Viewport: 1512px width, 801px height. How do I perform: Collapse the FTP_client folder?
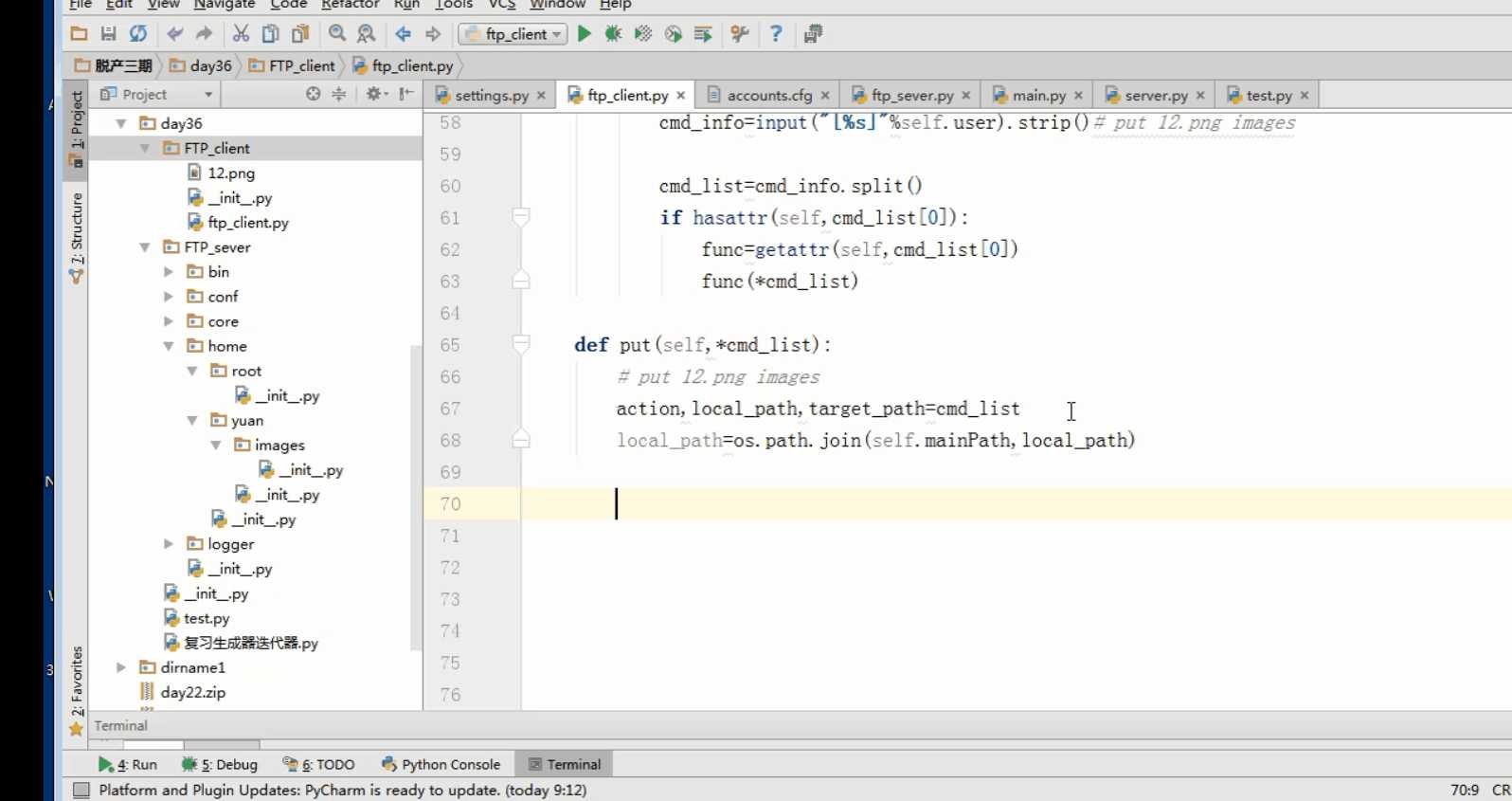pos(145,148)
